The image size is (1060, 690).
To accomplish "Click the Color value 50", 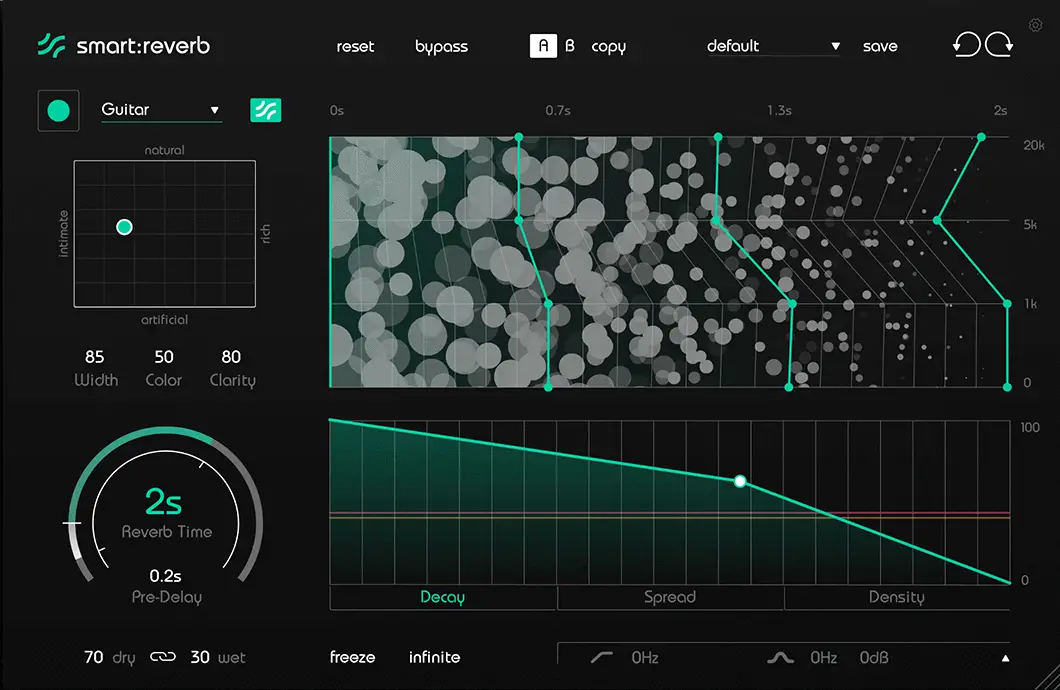I will pos(164,357).
